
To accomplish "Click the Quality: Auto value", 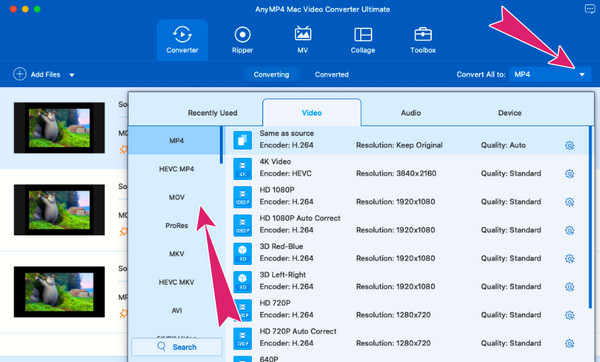I will pos(503,145).
